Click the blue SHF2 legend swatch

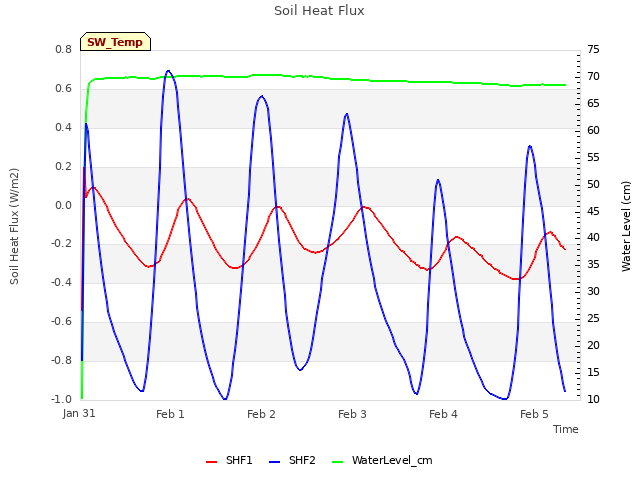tap(275, 462)
